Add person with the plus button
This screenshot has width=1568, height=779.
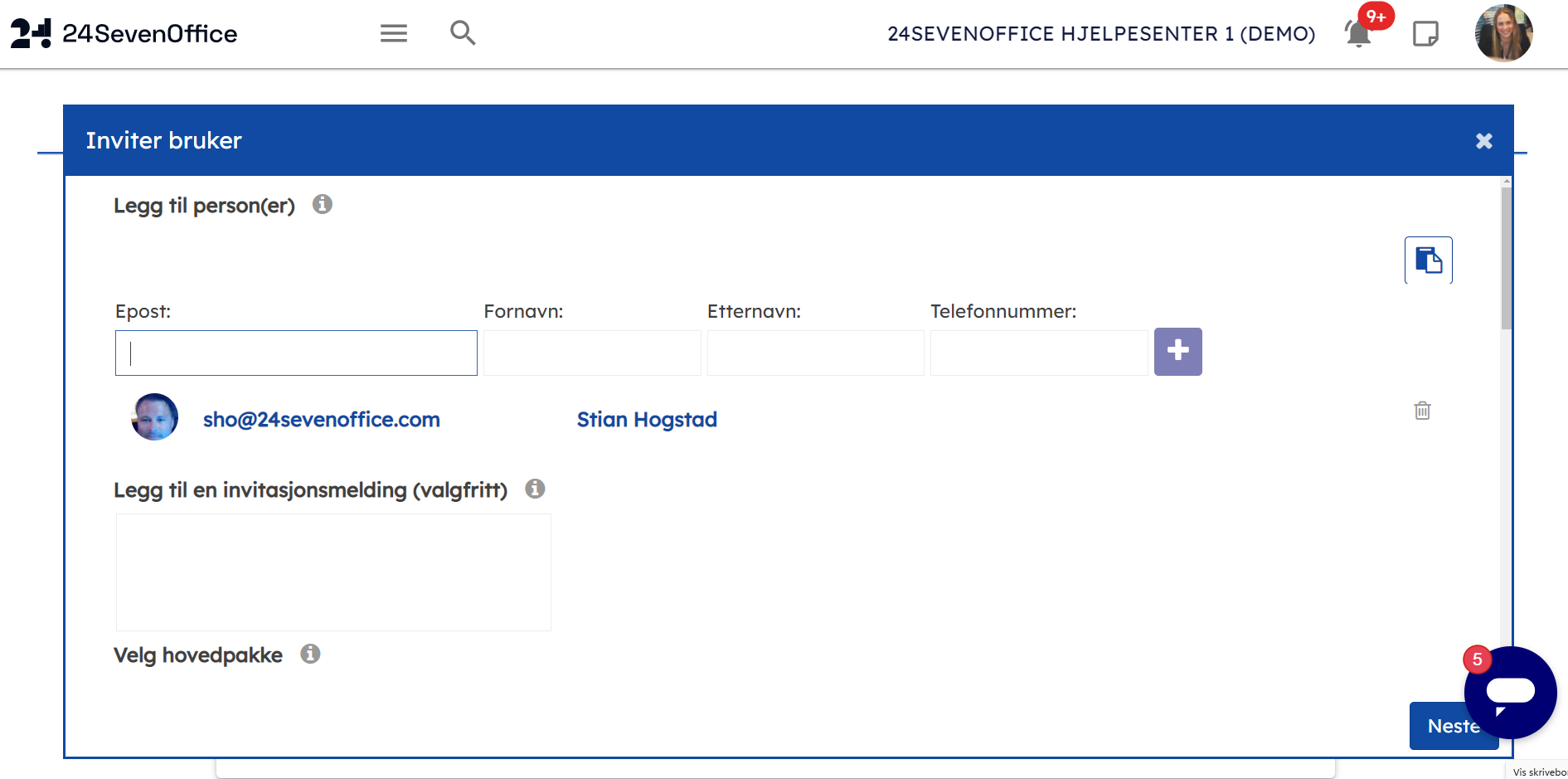point(1177,352)
